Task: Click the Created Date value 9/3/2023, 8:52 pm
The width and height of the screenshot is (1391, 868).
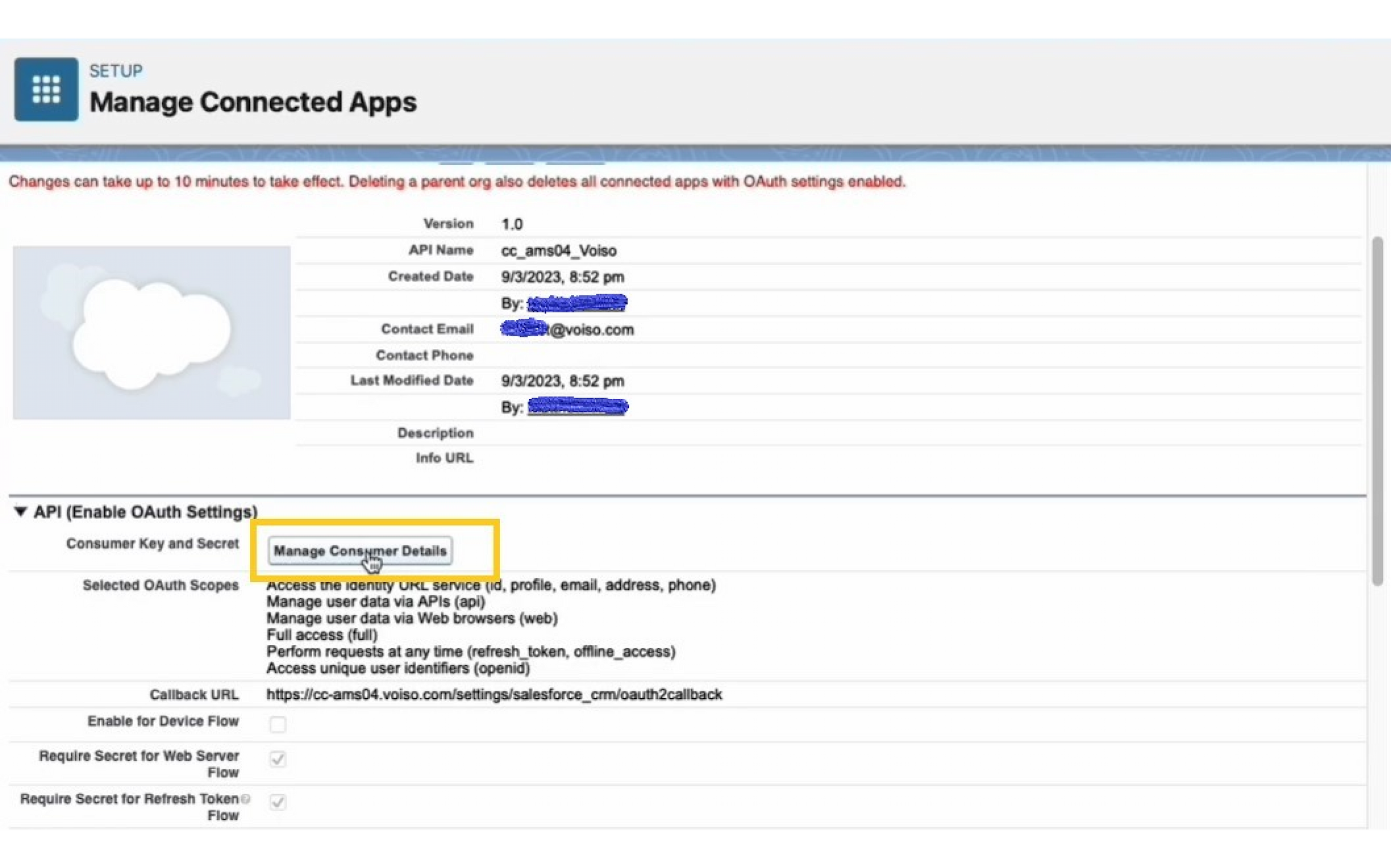Action: pyautogui.click(x=562, y=276)
